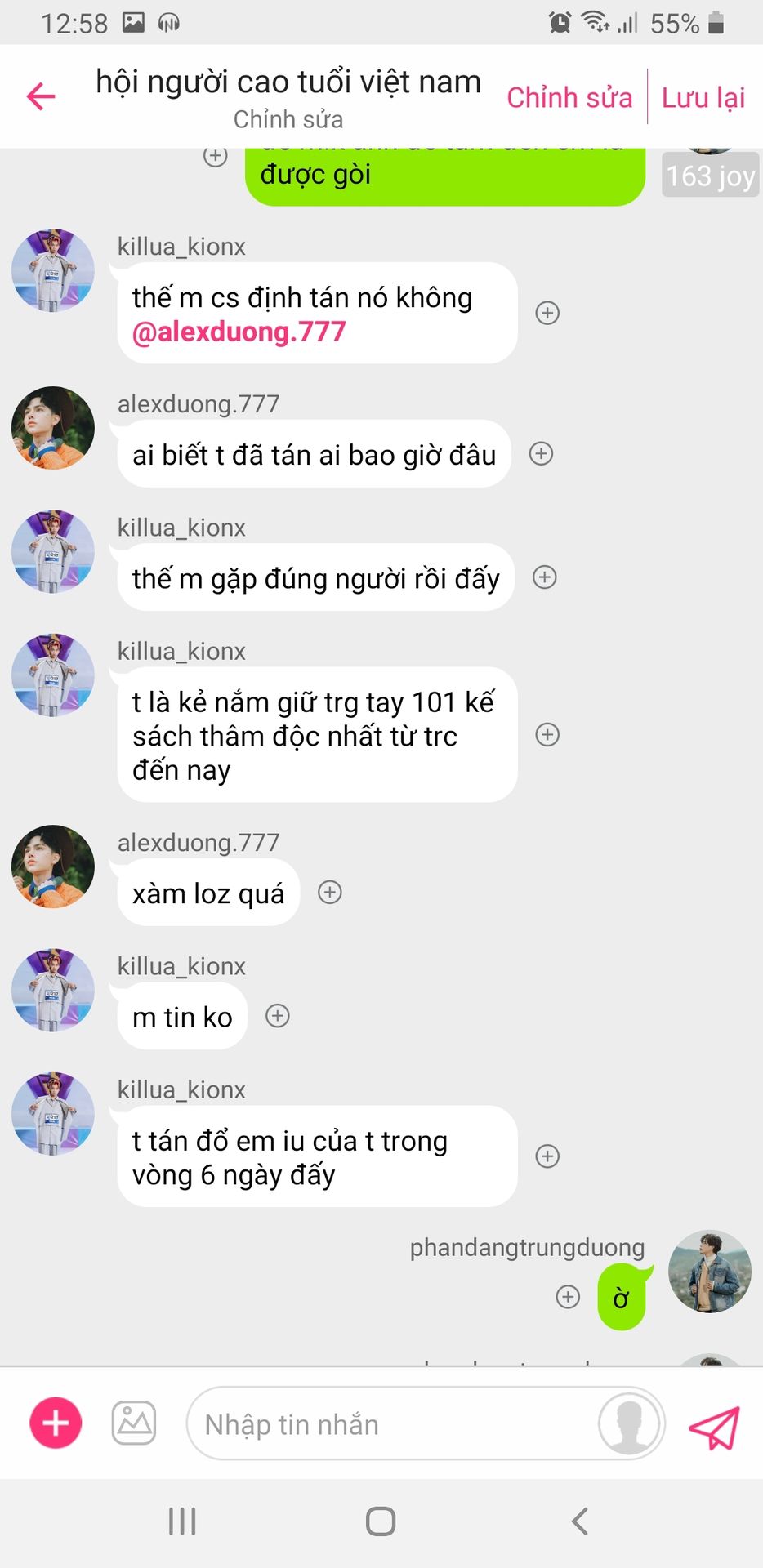This screenshot has height=1568, width=763.
Task: Tap the @alexduong.777 mention link
Action: (239, 332)
